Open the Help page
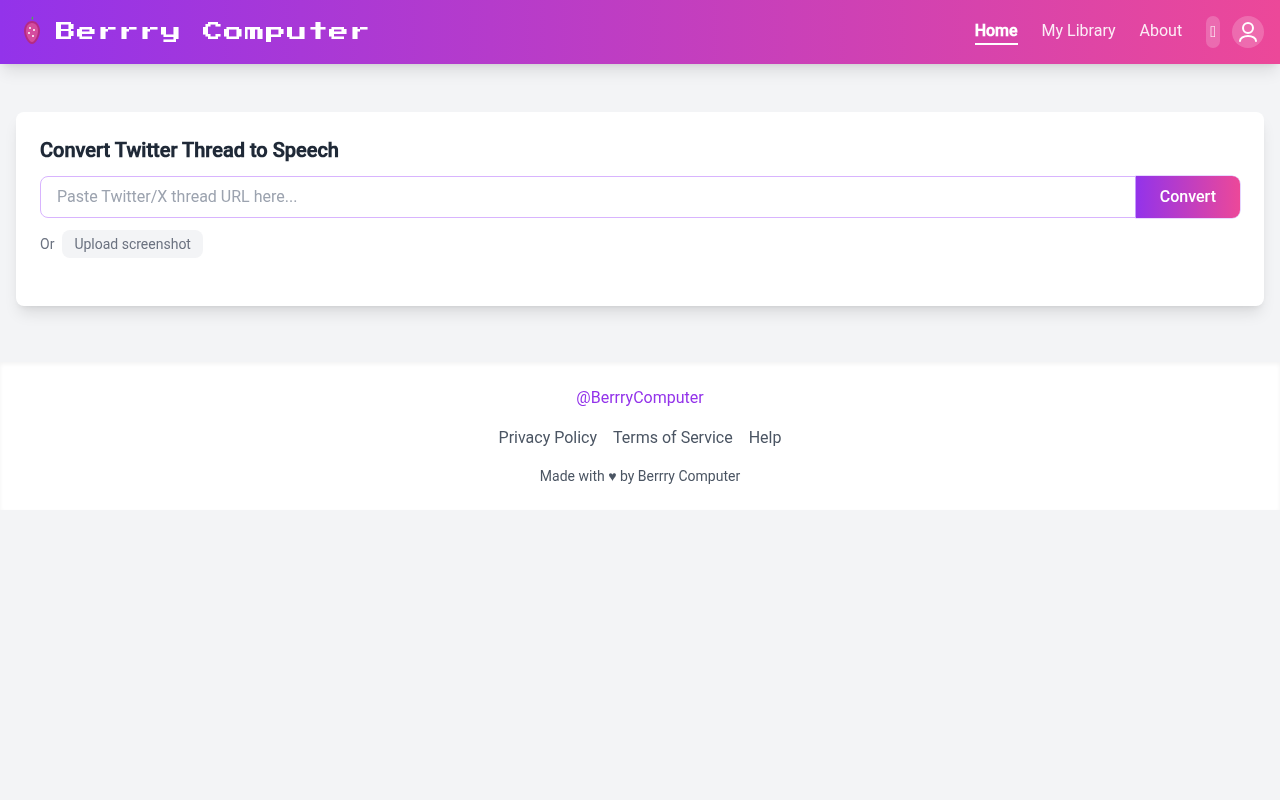1280x800 pixels. (765, 437)
